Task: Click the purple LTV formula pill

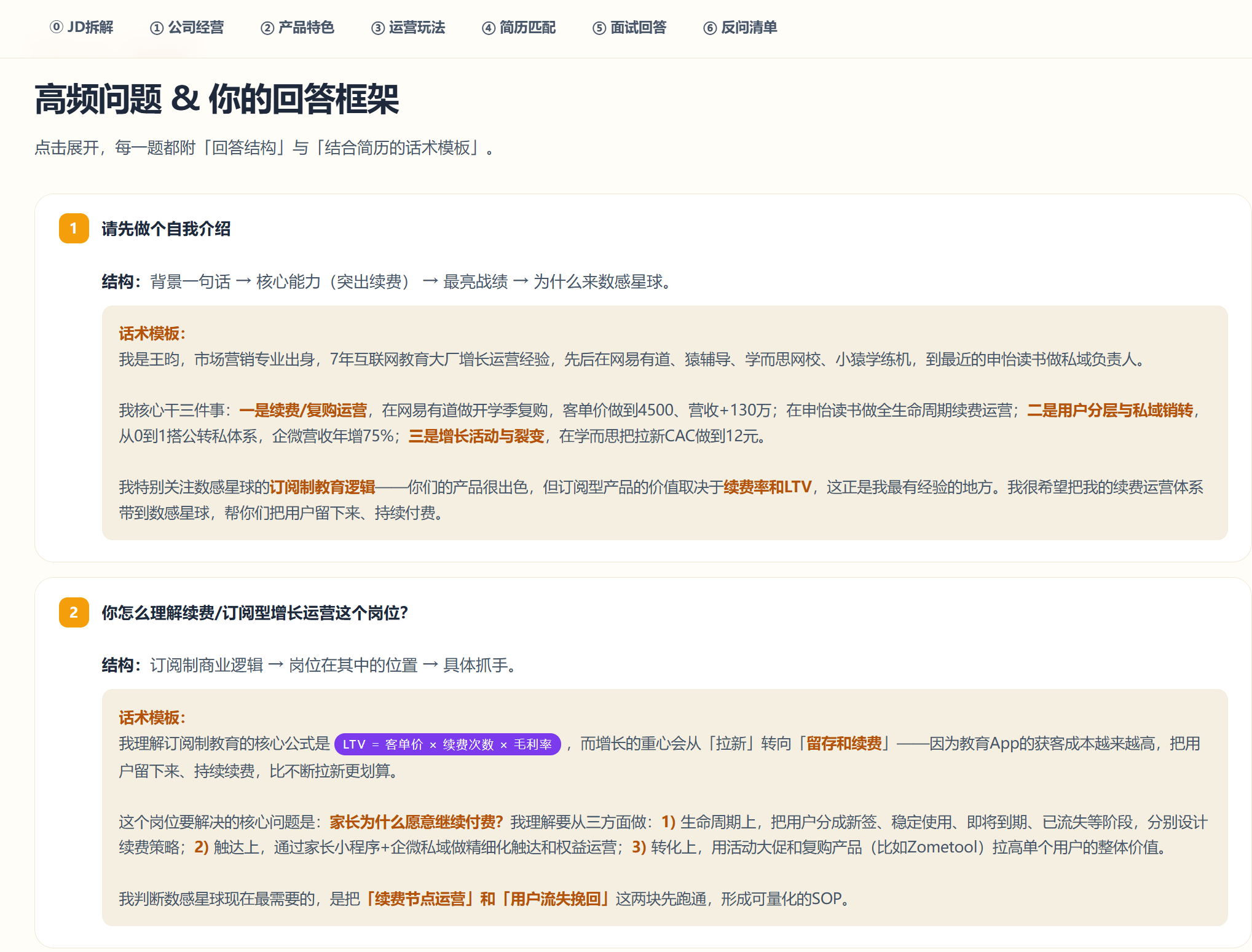Action: (x=447, y=744)
